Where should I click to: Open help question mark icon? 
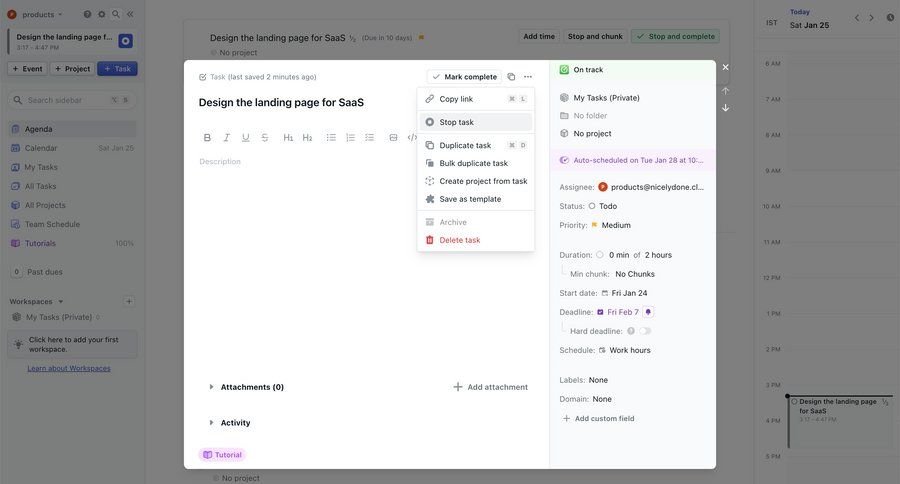click(x=87, y=14)
